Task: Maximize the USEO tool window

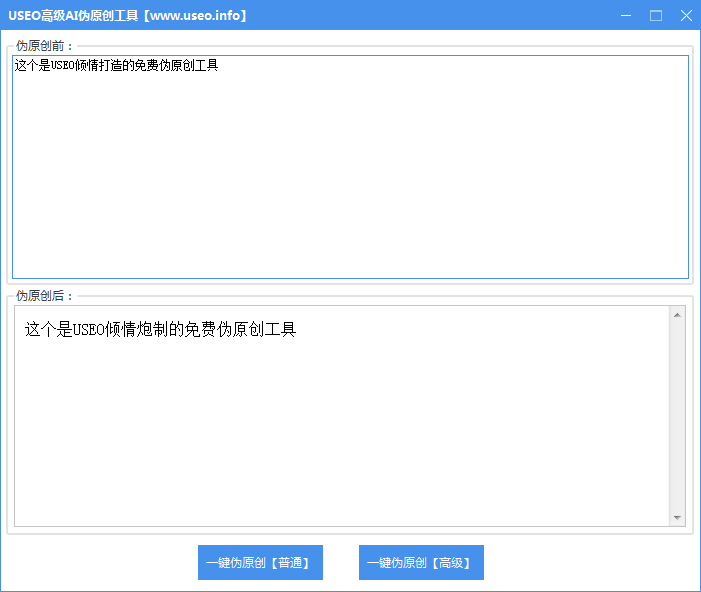Action: 656,15
